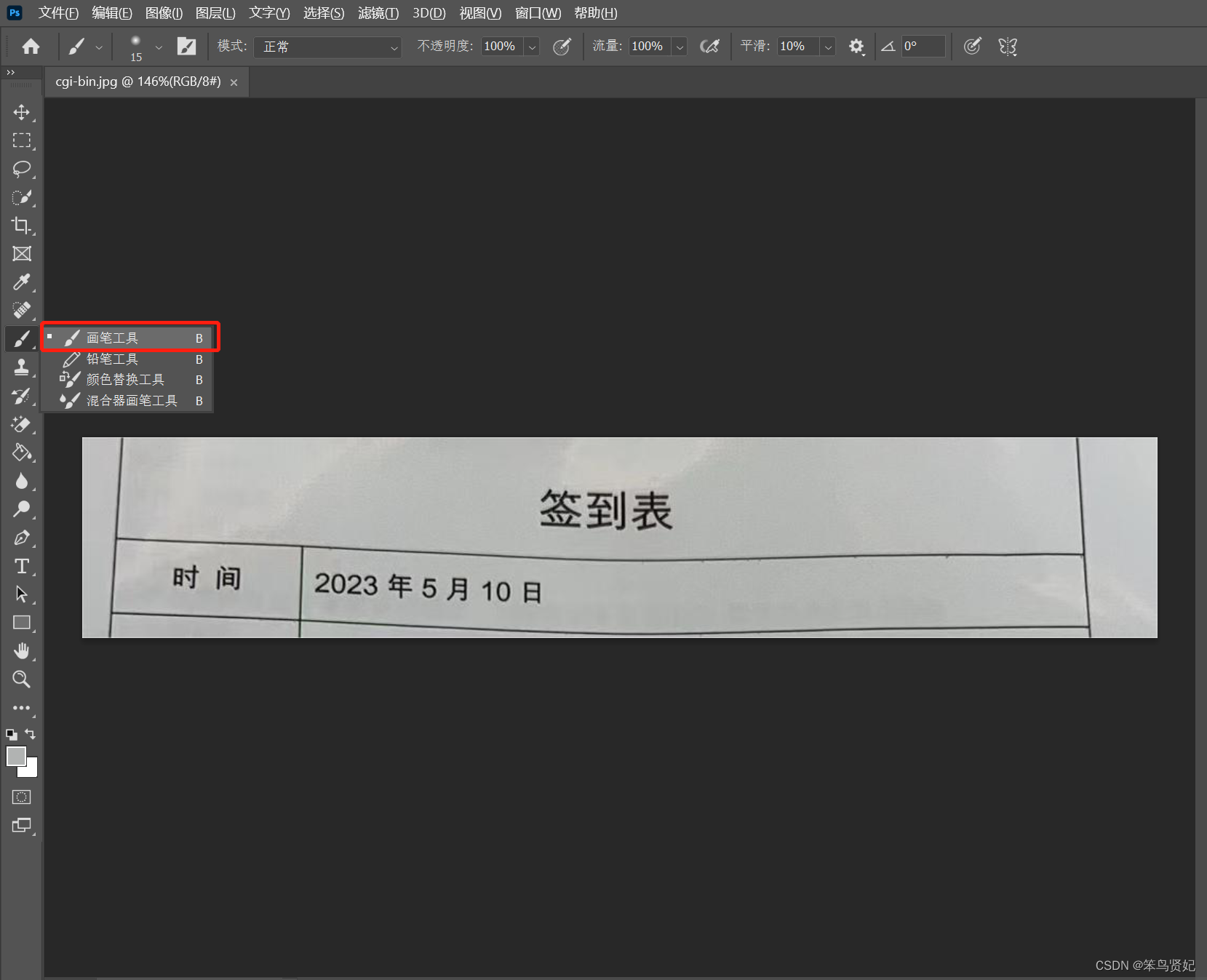Select the Quick Selection tool
The height and width of the screenshot is (980, 1207).
[22, 197]
